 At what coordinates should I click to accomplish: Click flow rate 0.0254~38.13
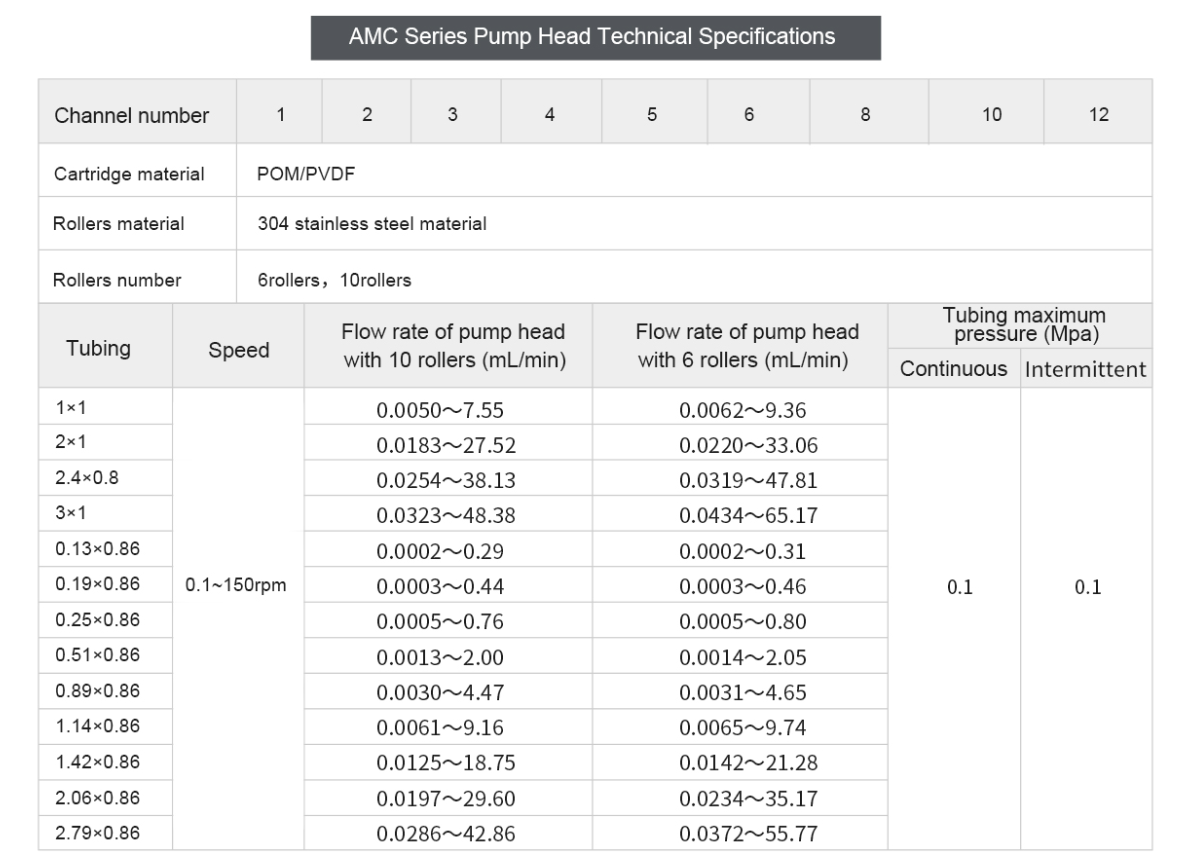[446, 481]
